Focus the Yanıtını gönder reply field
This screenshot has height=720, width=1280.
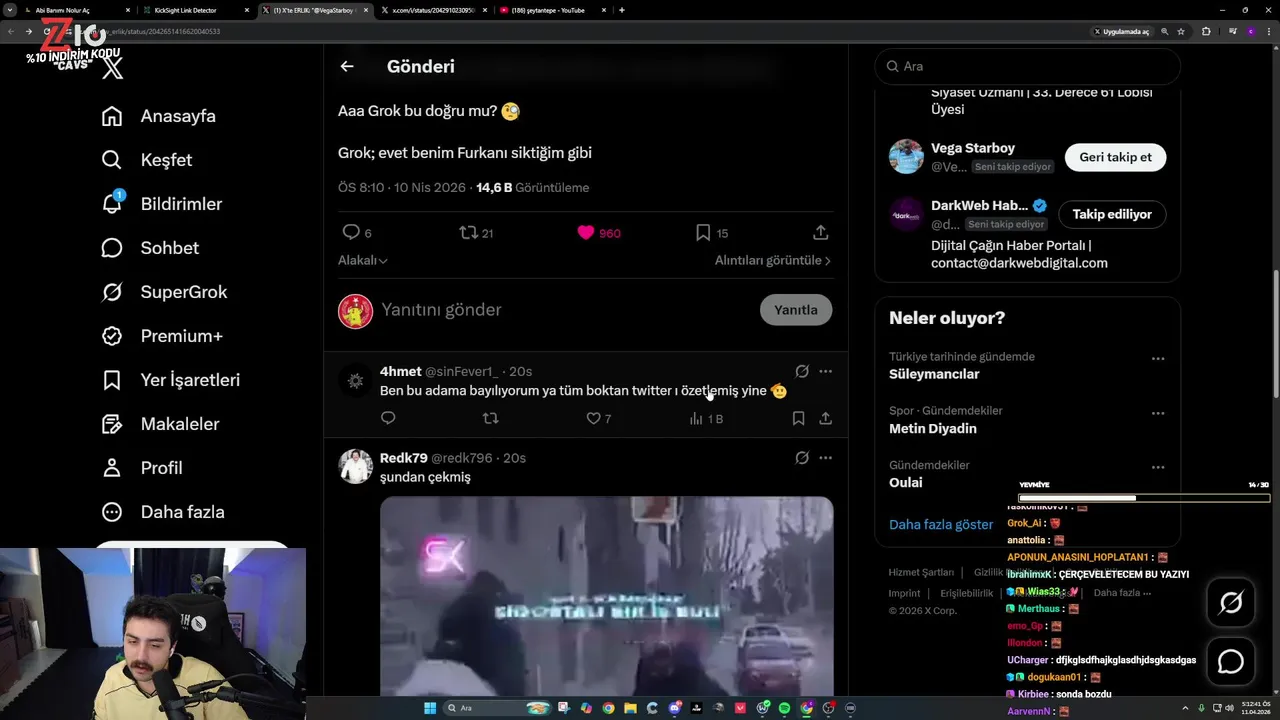(x=565, y=310)
